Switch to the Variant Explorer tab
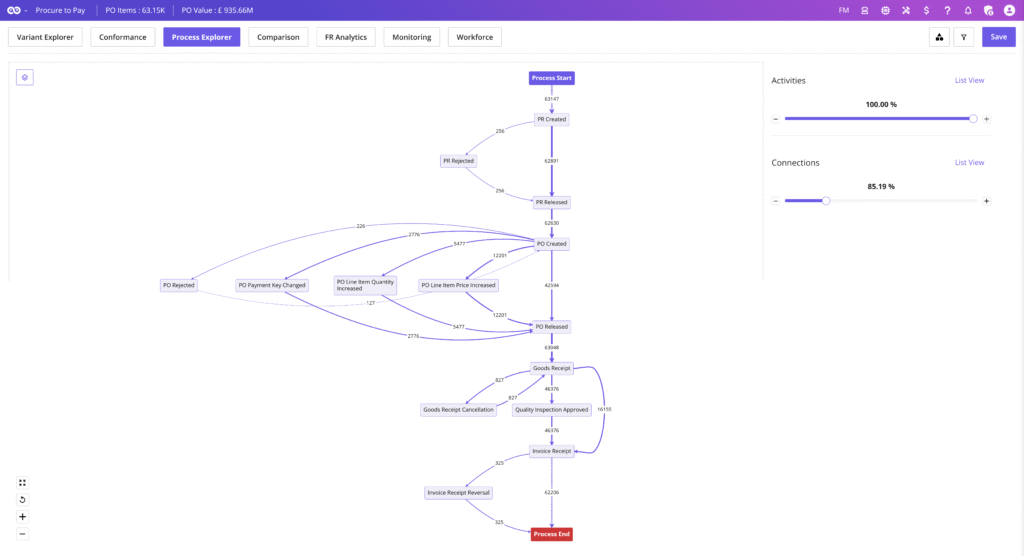Viewport: 1024px width, 559px height. point(45,37)
